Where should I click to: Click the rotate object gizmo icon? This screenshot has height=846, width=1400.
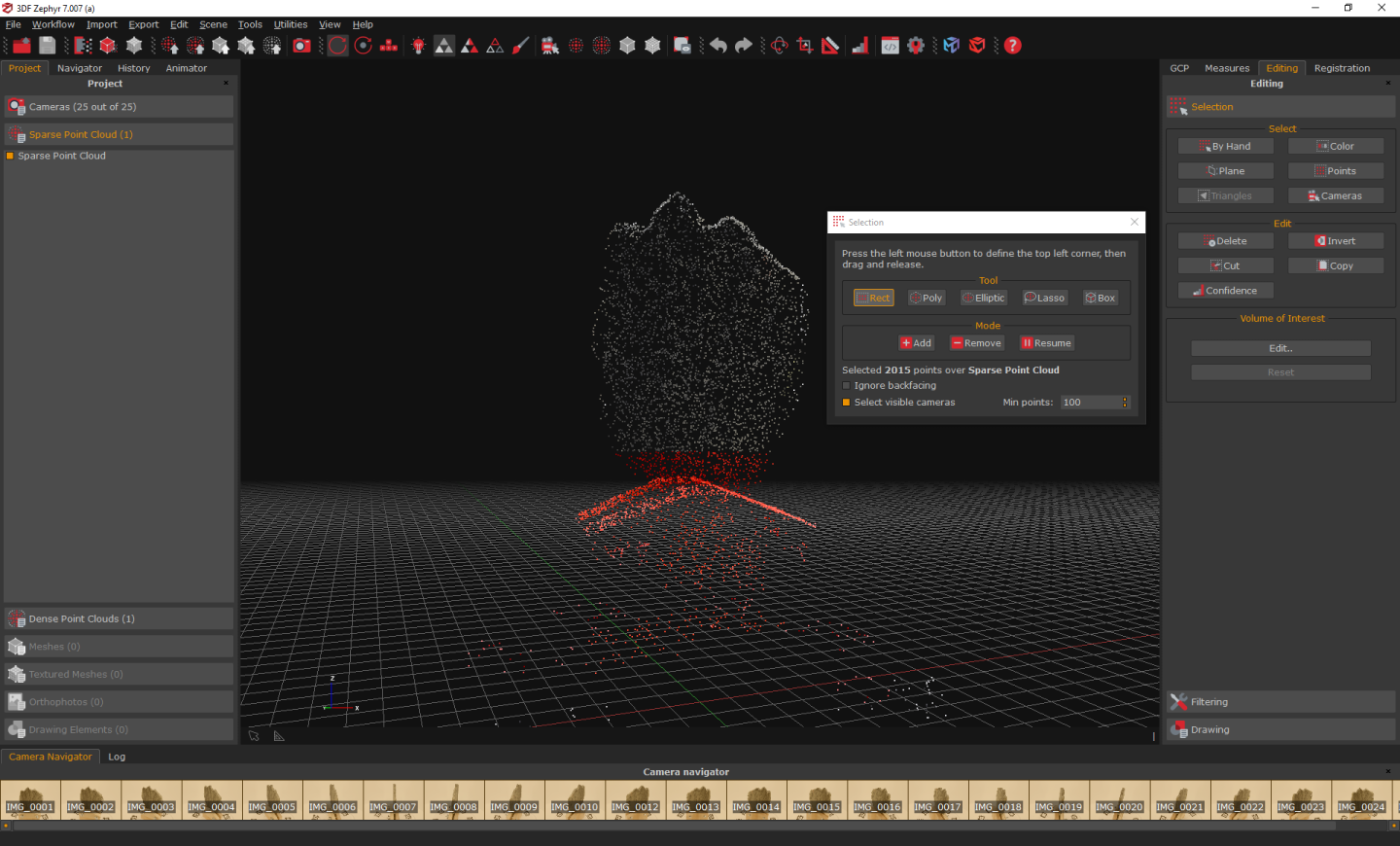tap(779, 46)
